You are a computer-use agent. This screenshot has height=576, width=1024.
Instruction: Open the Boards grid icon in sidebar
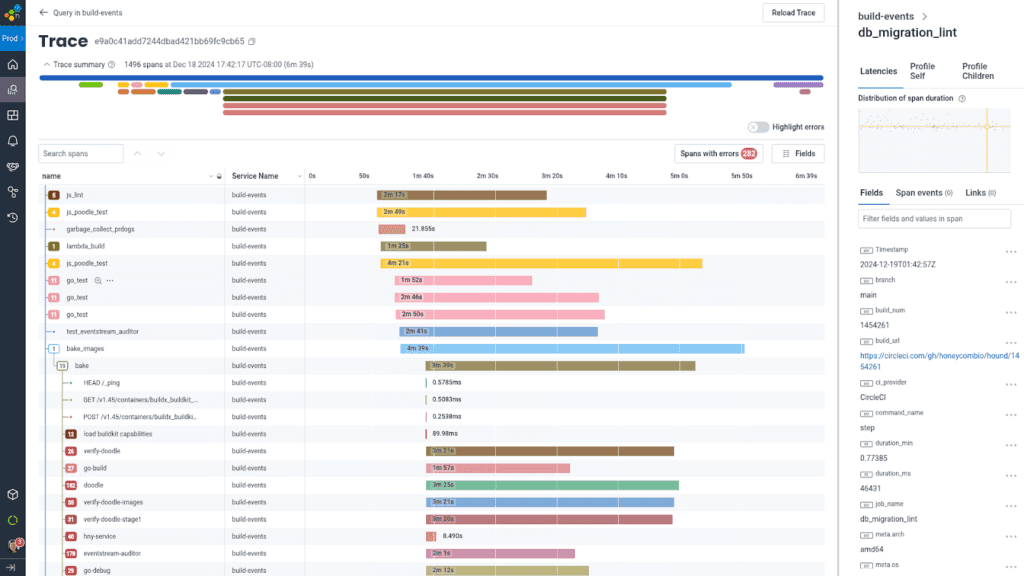point(13,116)
